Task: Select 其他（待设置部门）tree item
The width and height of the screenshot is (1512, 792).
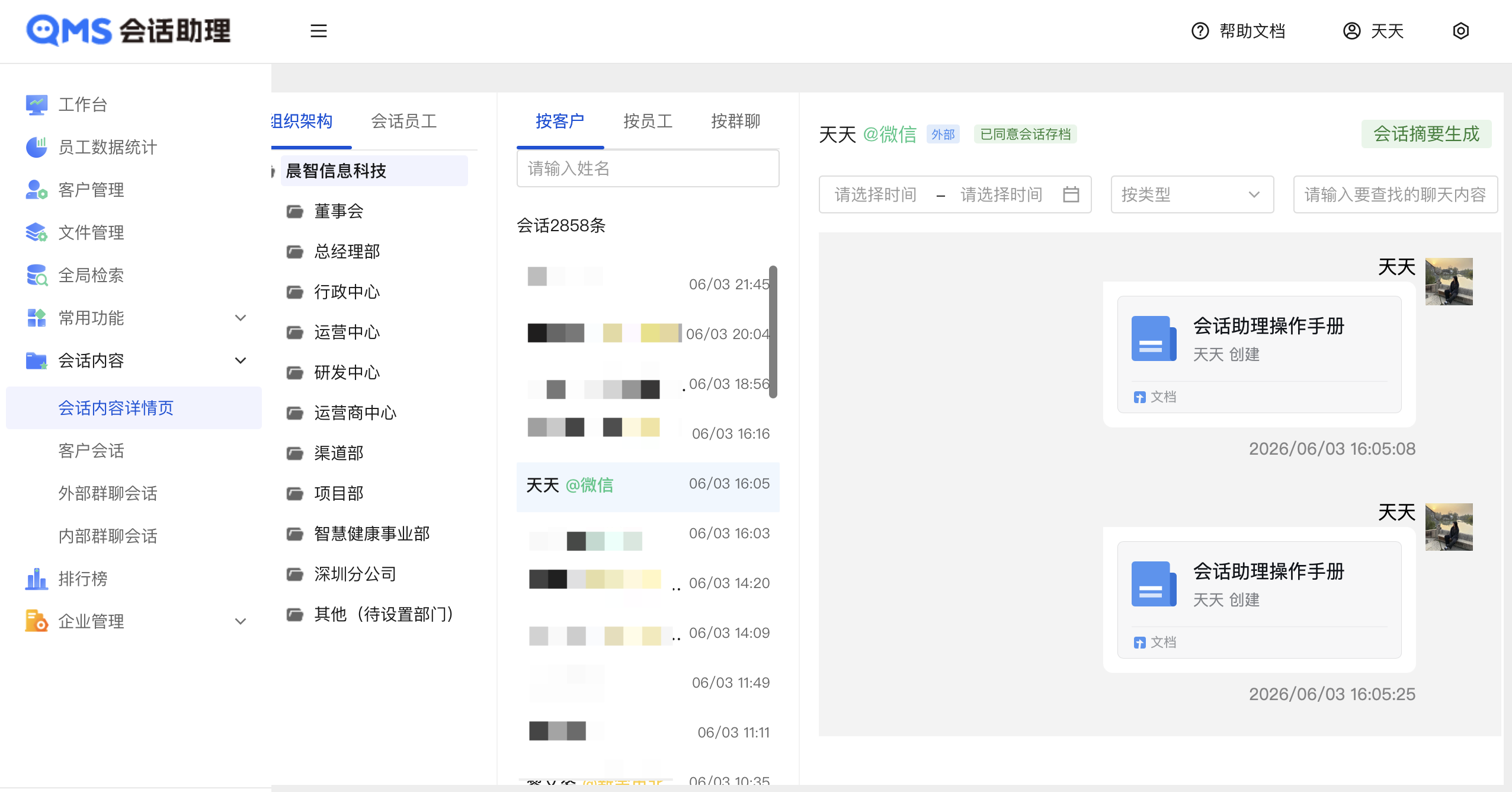Action: tap(383, 615)
